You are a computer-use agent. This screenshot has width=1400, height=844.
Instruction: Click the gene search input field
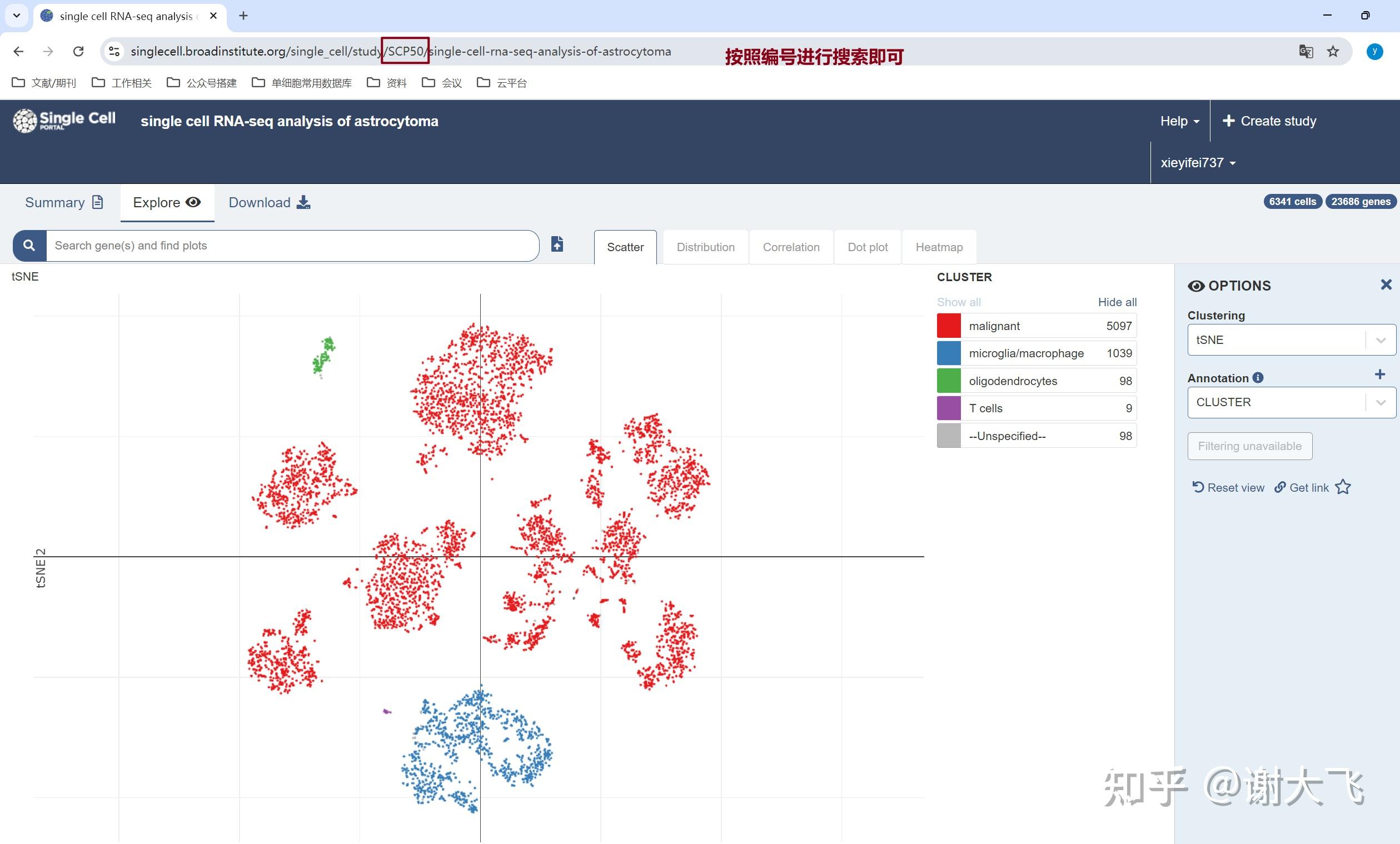(292, 246)
